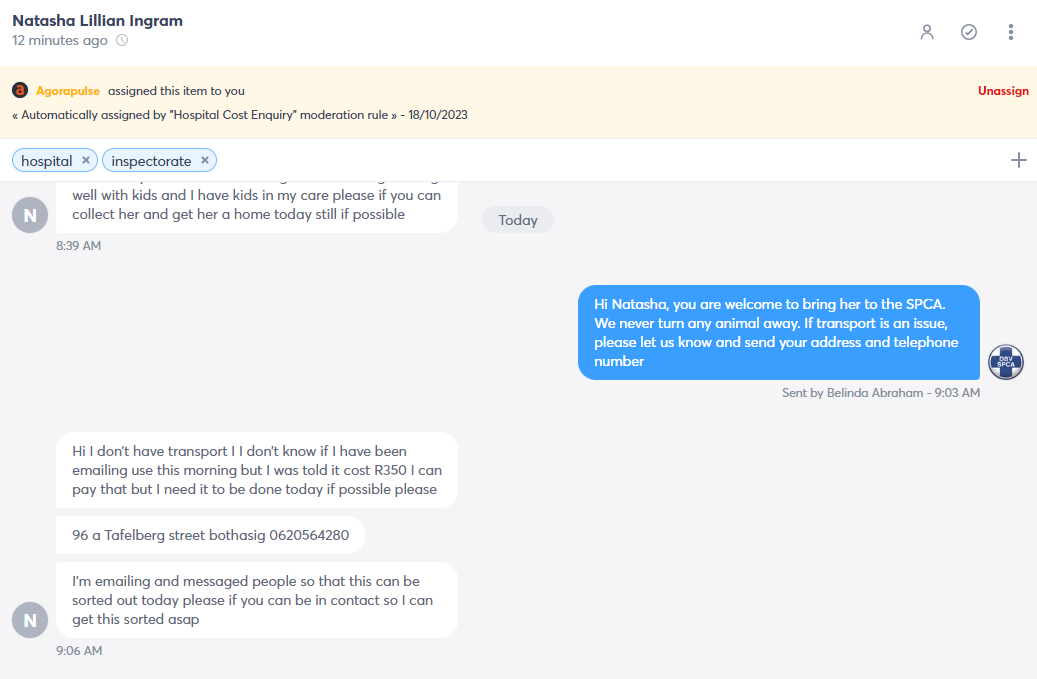This screenshot has width=1037, height=679.
Task: Remove the inspectorate label
Action: coord(205,160)
